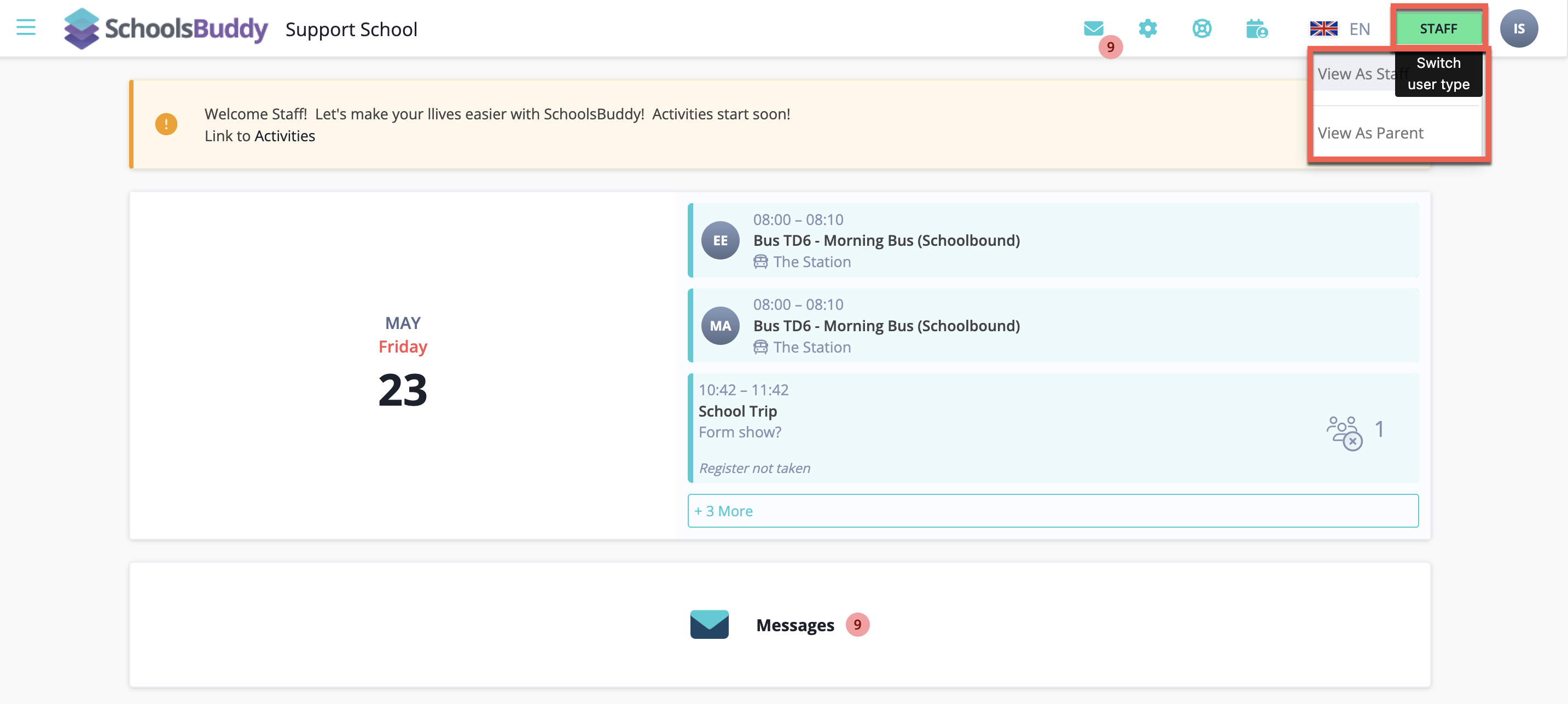Click the orange warning icon in banner

tap(166, 124)
